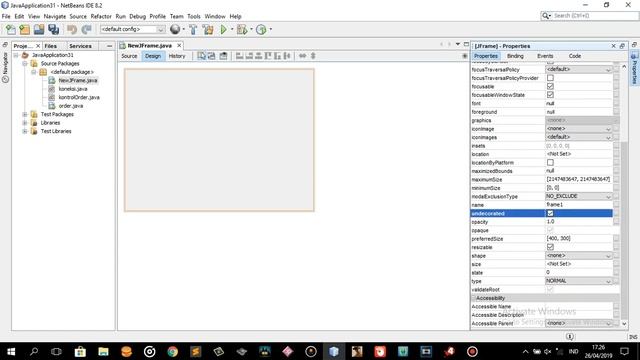Toggle the focusable checkbox
The width and height of the screenshot is (640, 360).
(550, 86)
